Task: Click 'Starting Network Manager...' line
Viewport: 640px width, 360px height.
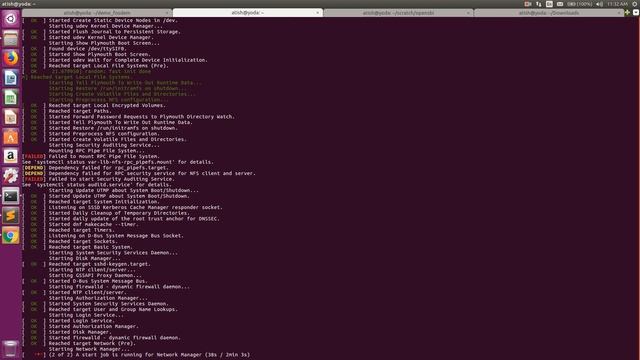Action: point(89,349)
